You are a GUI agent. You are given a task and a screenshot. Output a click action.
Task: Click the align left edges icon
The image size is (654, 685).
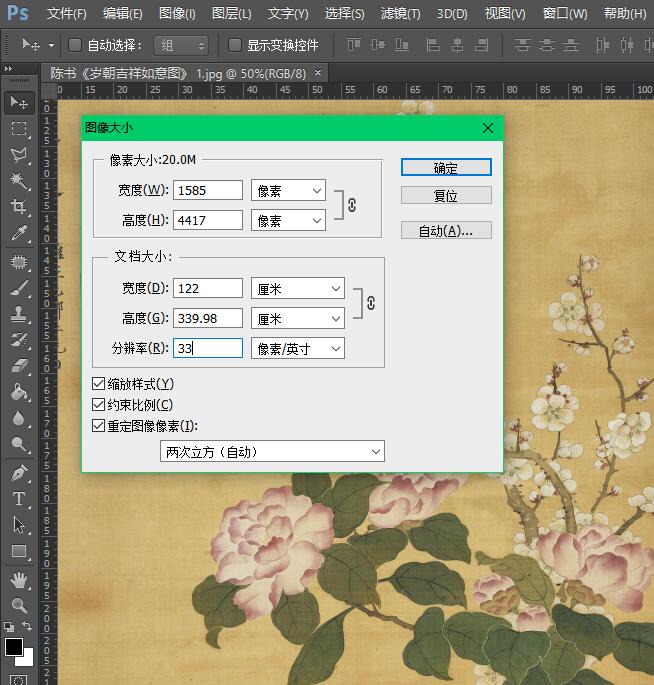tap(433, 45)
